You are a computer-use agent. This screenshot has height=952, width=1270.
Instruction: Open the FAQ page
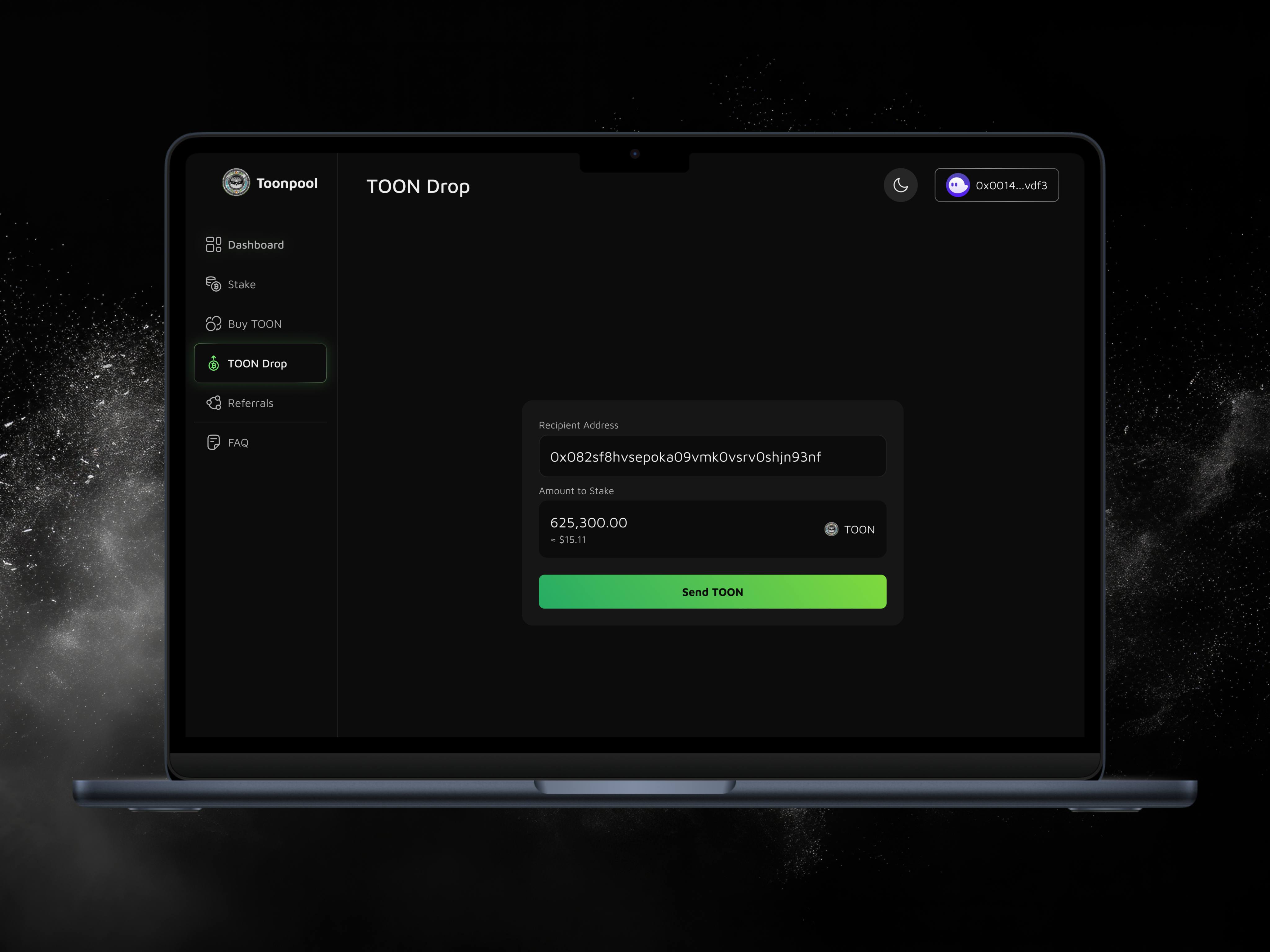pos(238,442)
